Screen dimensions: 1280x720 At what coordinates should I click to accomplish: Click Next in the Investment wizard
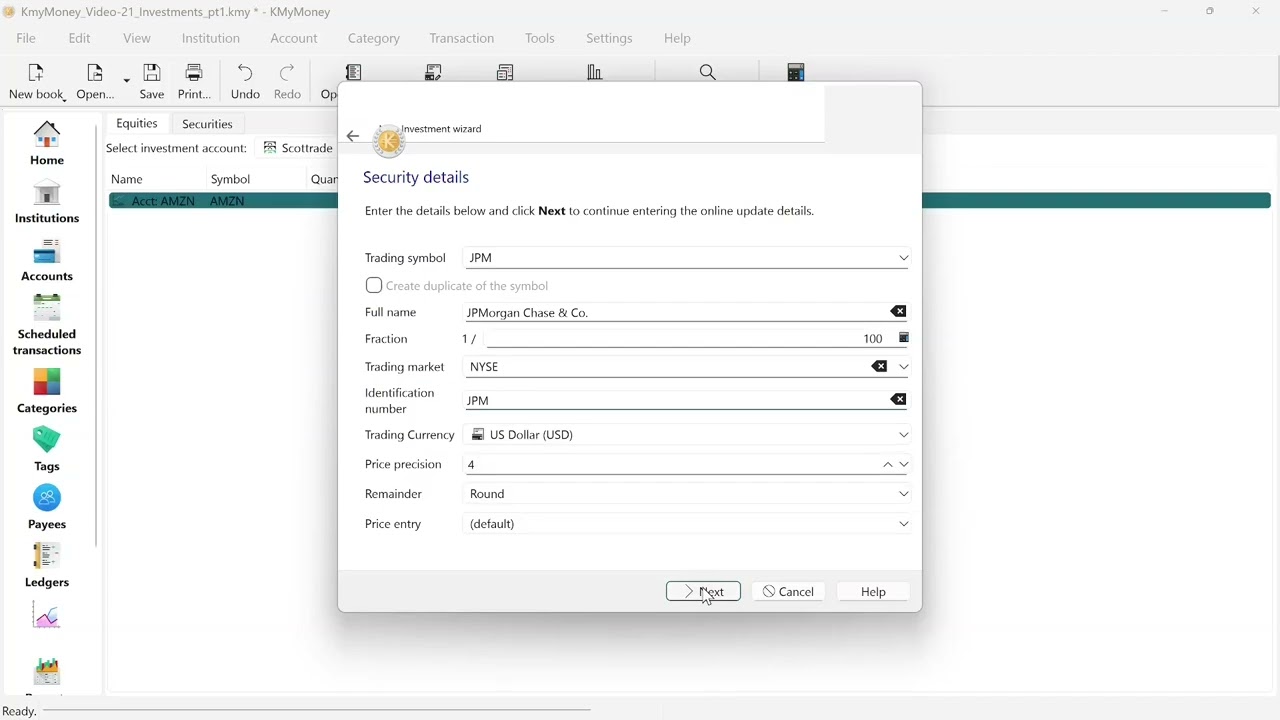click(703, 592)
